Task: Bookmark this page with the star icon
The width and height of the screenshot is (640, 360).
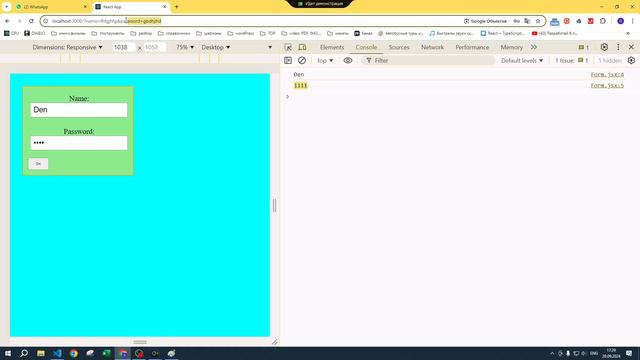Action: [x=538, y=21]
